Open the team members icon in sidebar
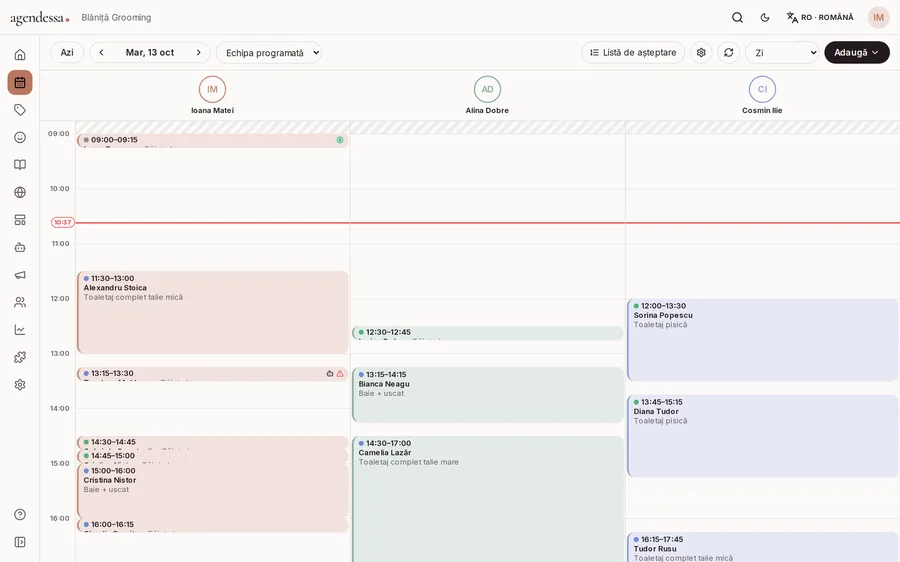 20,303
